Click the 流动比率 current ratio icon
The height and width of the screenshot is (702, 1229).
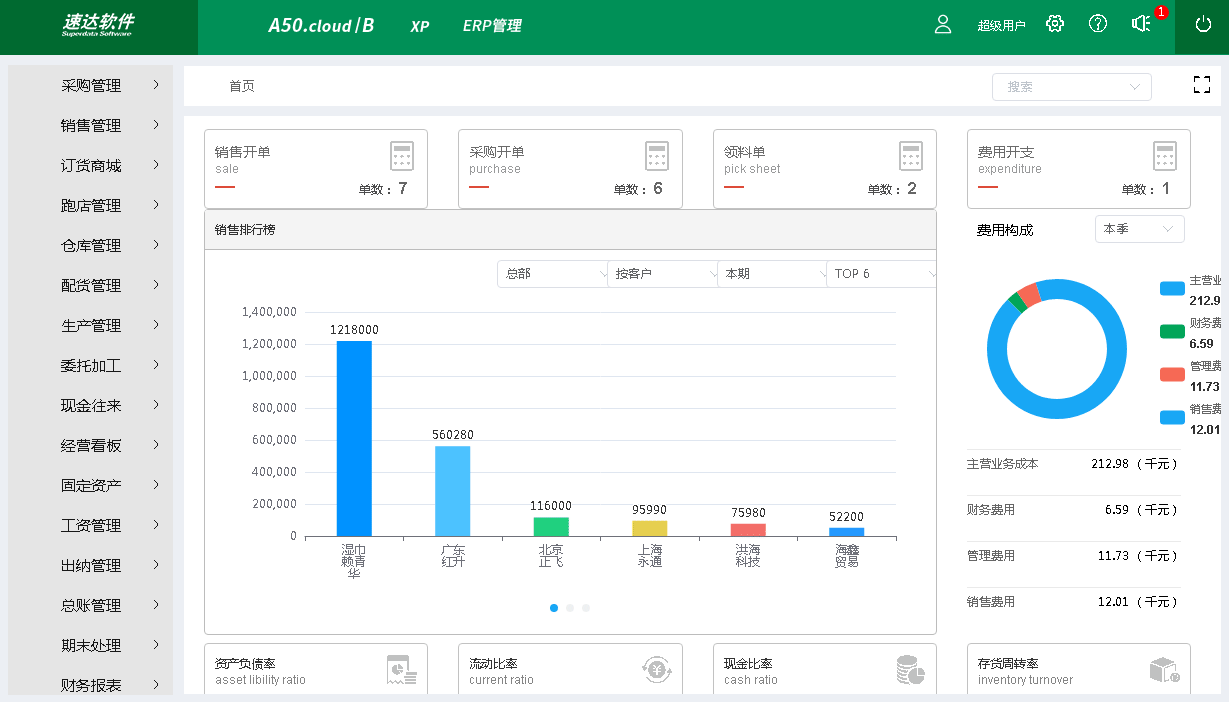[656, 670]
